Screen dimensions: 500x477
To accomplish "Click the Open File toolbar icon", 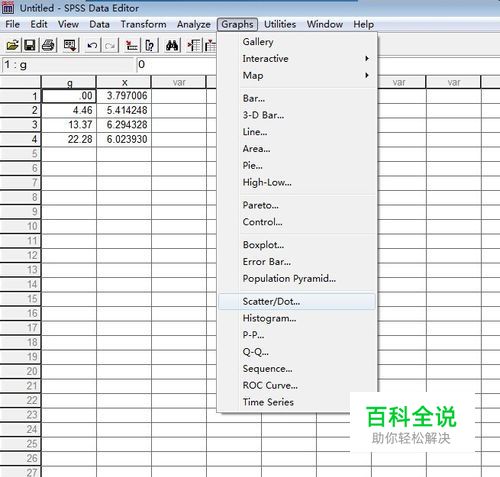I will [12, 45].
